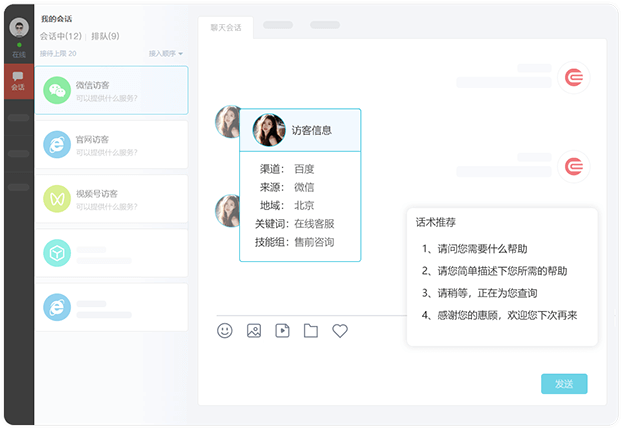Select the 视频号访客 butterfly icon
This screenshot has height=429, width=622.
pos(57,198)
